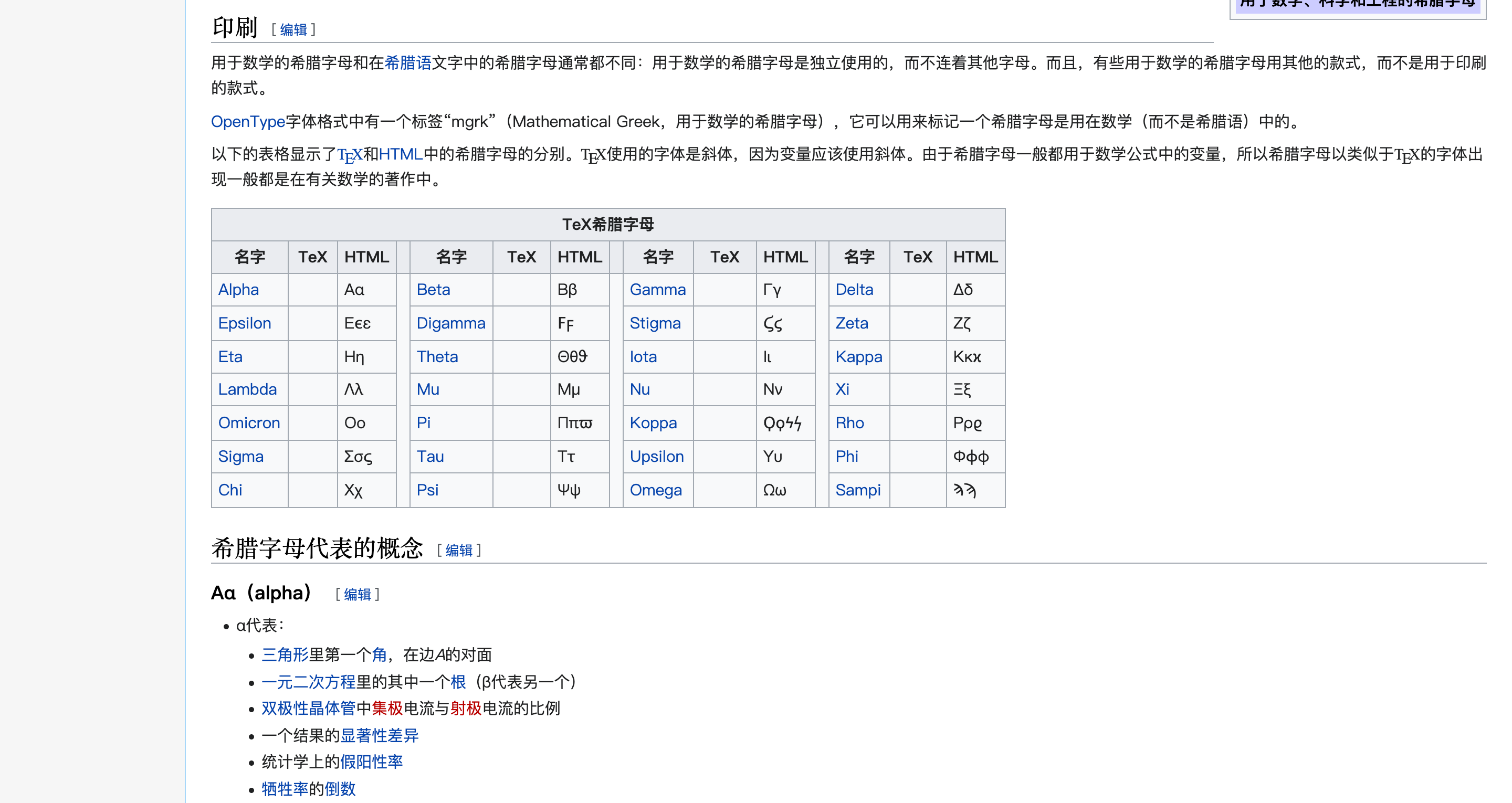The height and width of the screenshot is (803, 1512).
Task: Follow the Omicron link
Action: click(x=249, y=422)
